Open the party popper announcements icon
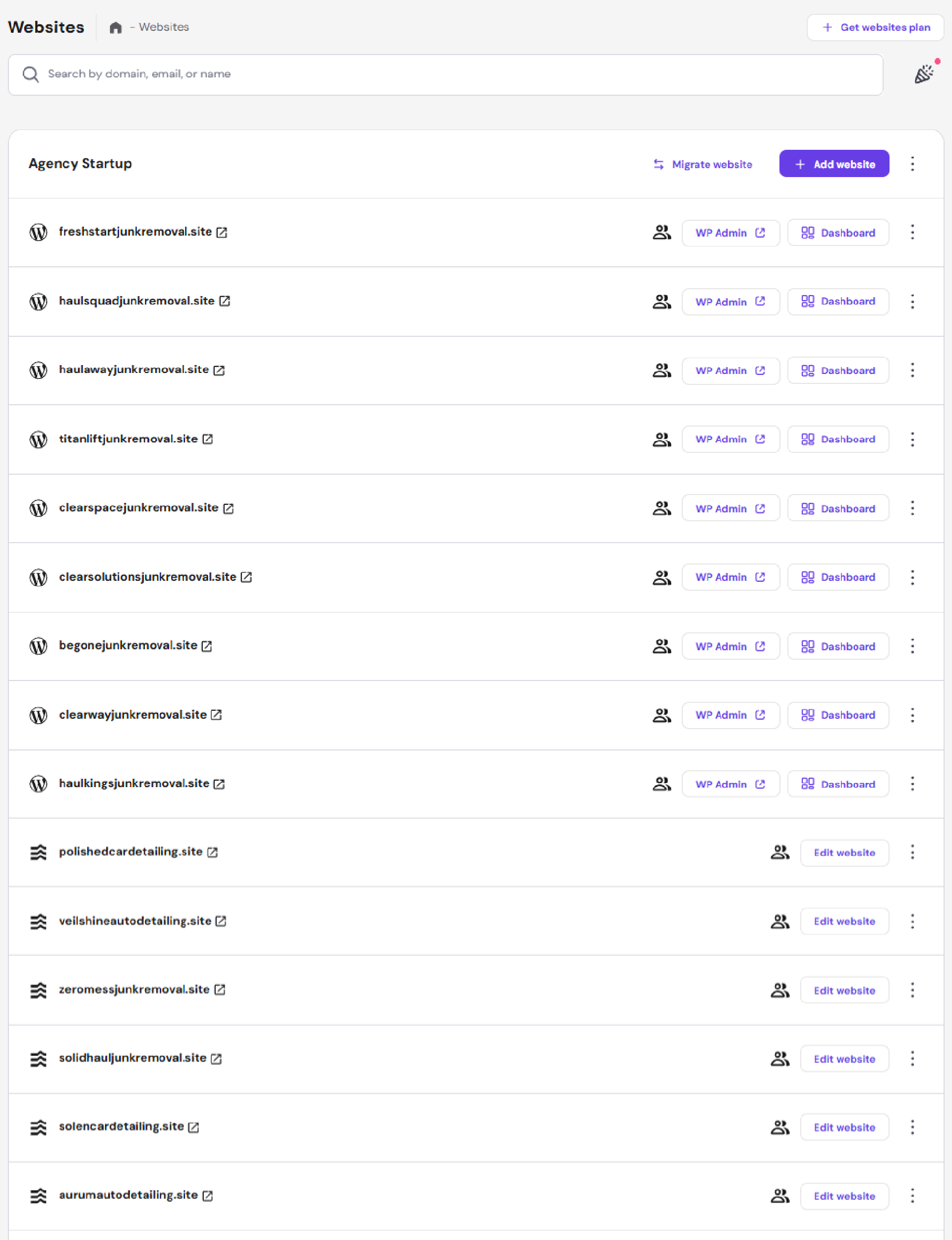 coord(924,74)
